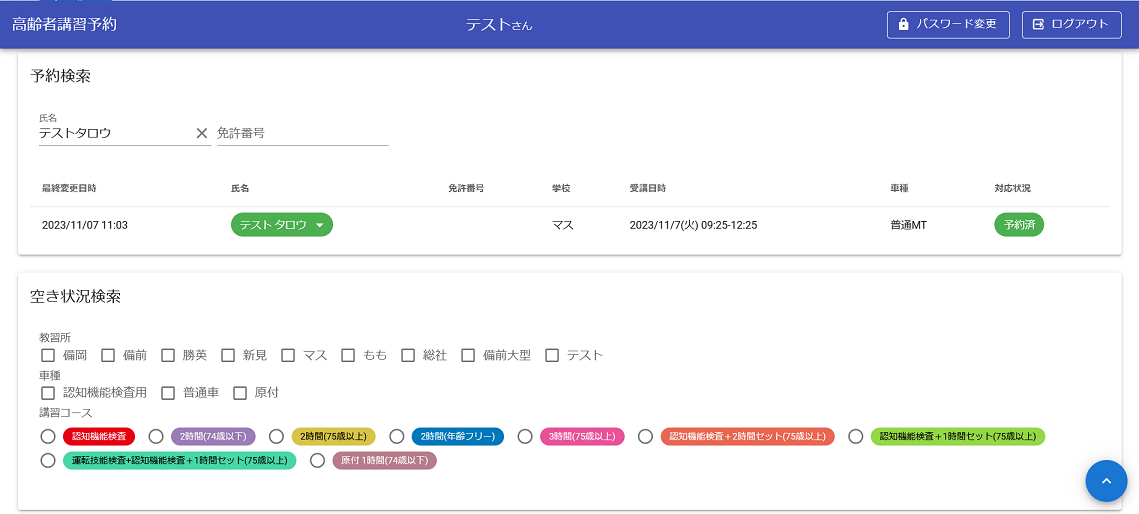Toggle the 備前大型 checkbox
The image size is (1139, 514).
pyautogui.click(x=468, y=355)
